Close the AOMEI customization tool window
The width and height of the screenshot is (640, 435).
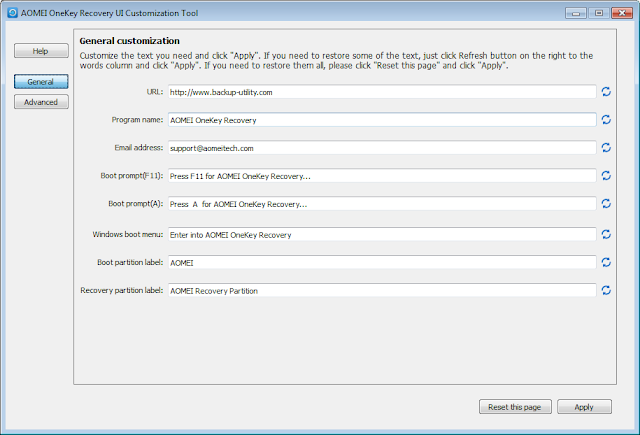click(622, 13)
